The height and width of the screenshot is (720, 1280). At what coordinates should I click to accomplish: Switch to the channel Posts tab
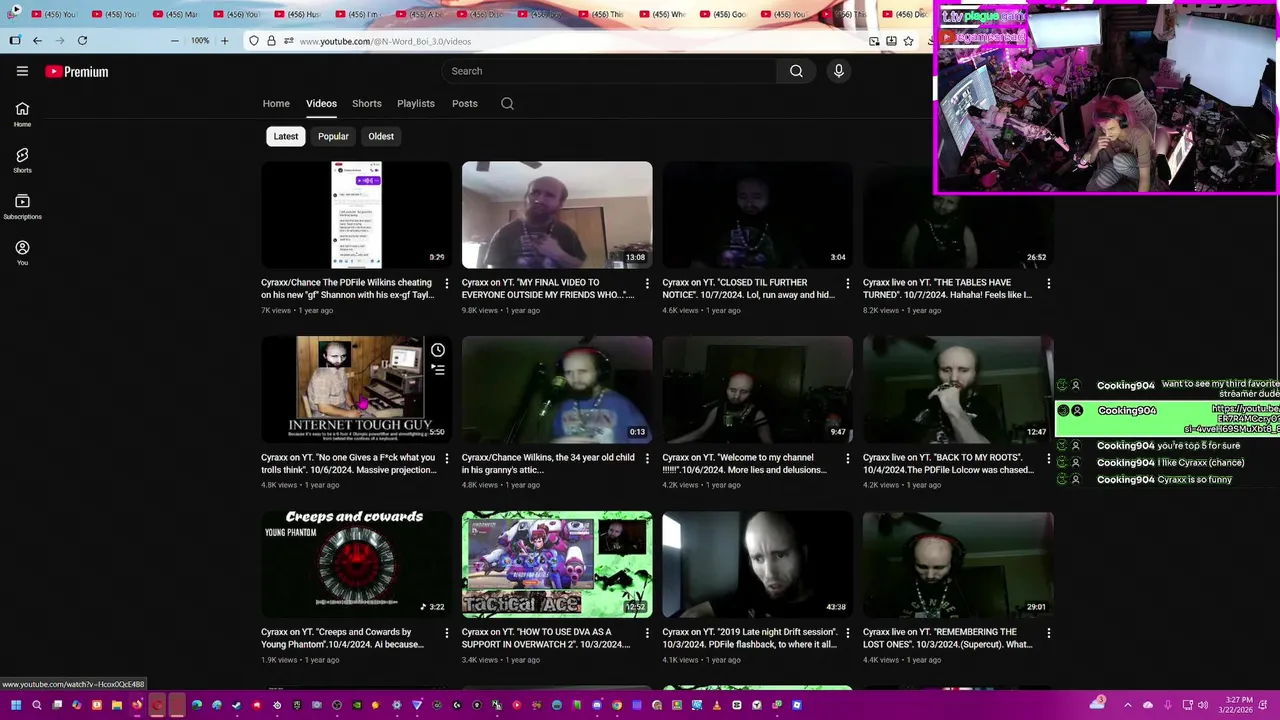click(x=465, y=103)
